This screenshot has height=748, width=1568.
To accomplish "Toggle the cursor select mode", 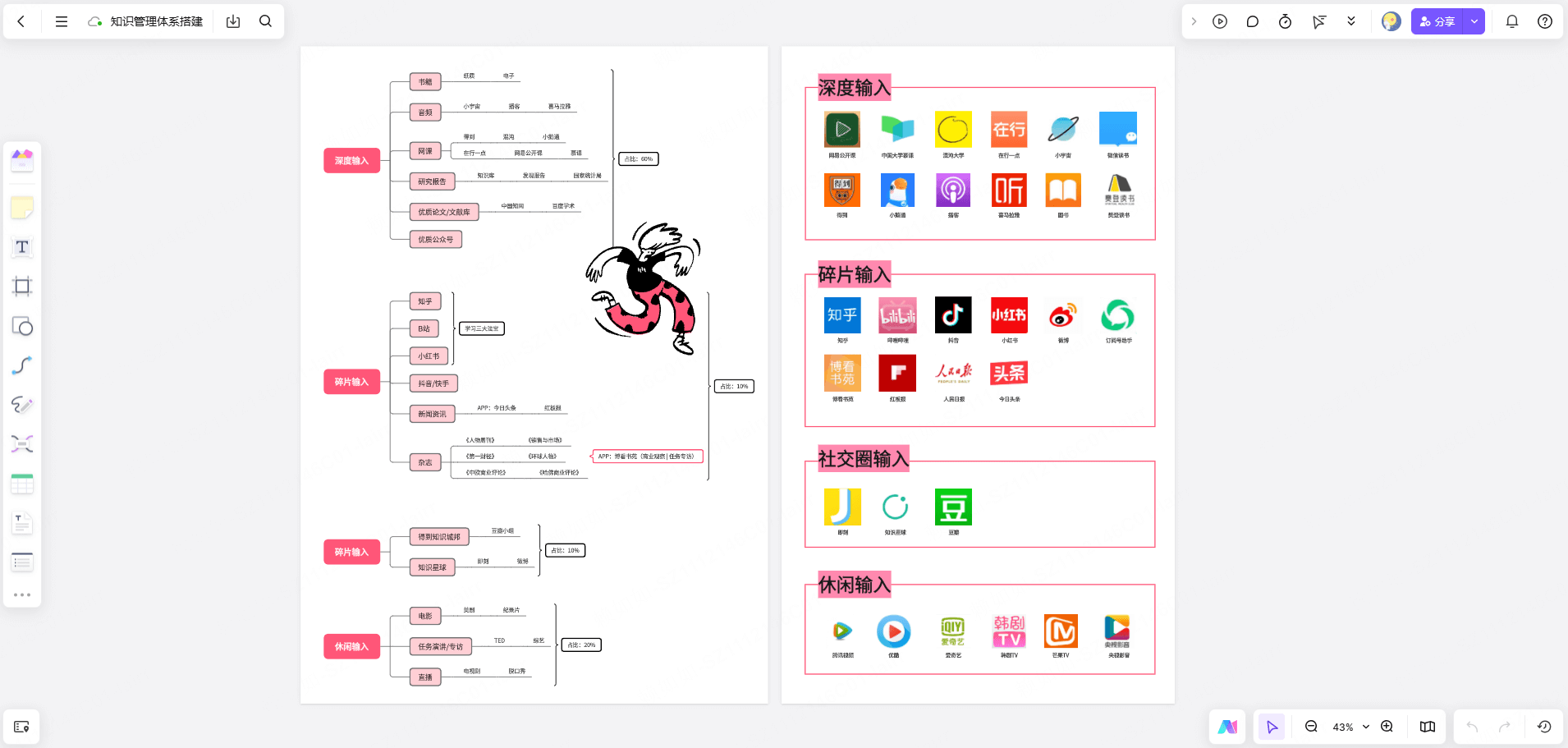I will pyautogui.click(x=1272, y=727).
